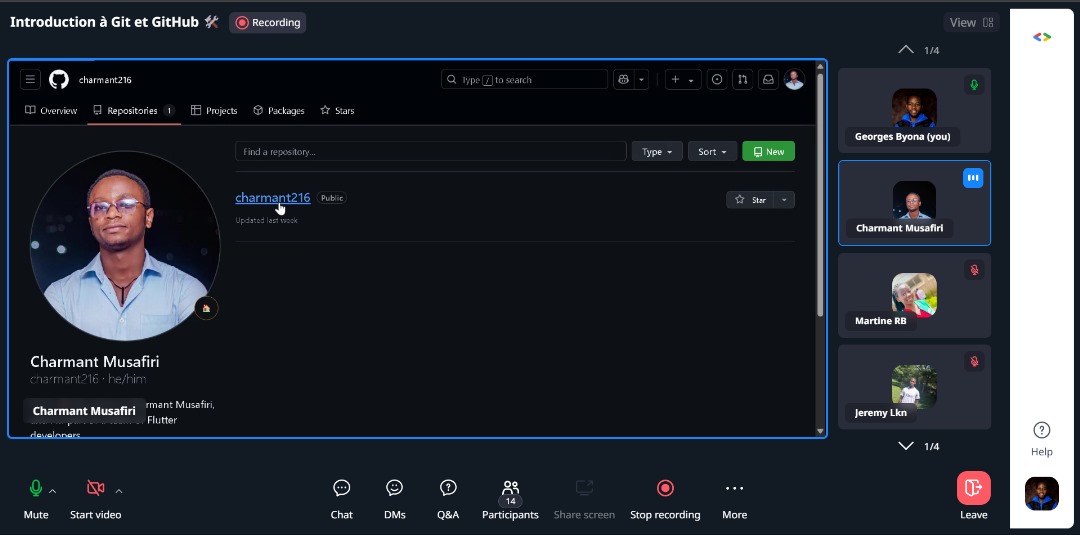Open the charmant216 repository link
The height and width of the screenshot is (535, 1080).
pyautogui.click(x=273, y=198)
